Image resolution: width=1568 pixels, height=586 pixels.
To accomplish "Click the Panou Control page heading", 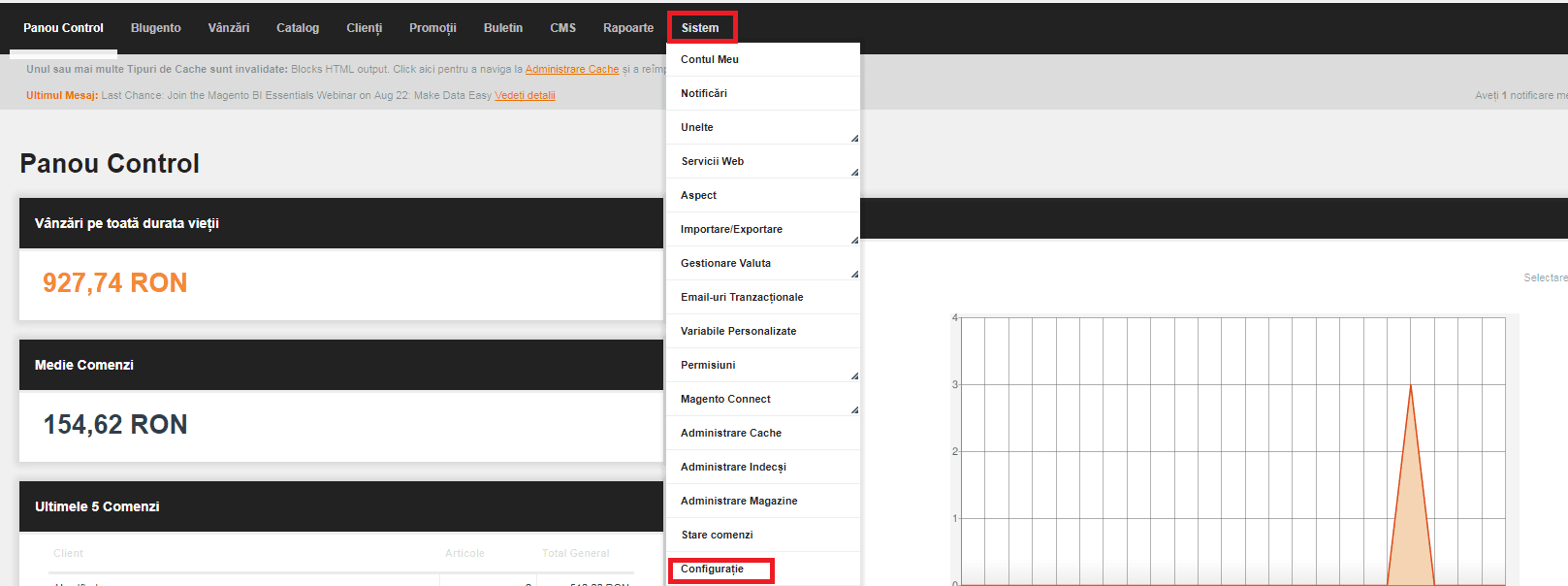I will [x=110, y=163].
